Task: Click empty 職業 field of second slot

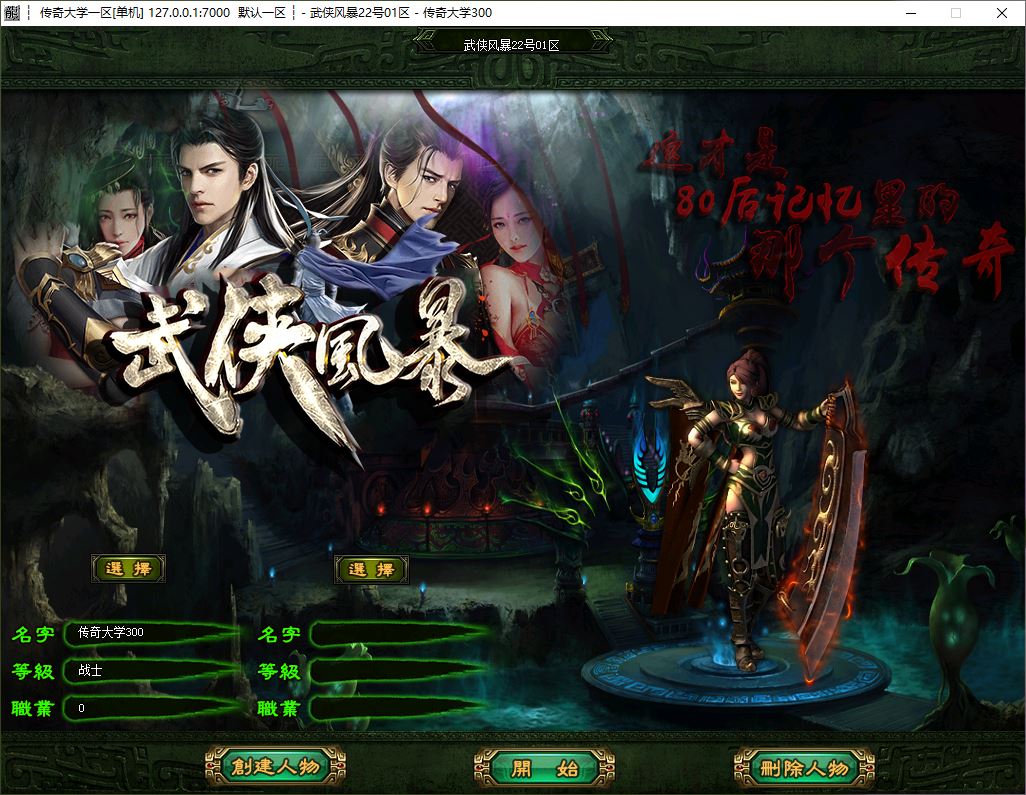Action: click(398, 709)
